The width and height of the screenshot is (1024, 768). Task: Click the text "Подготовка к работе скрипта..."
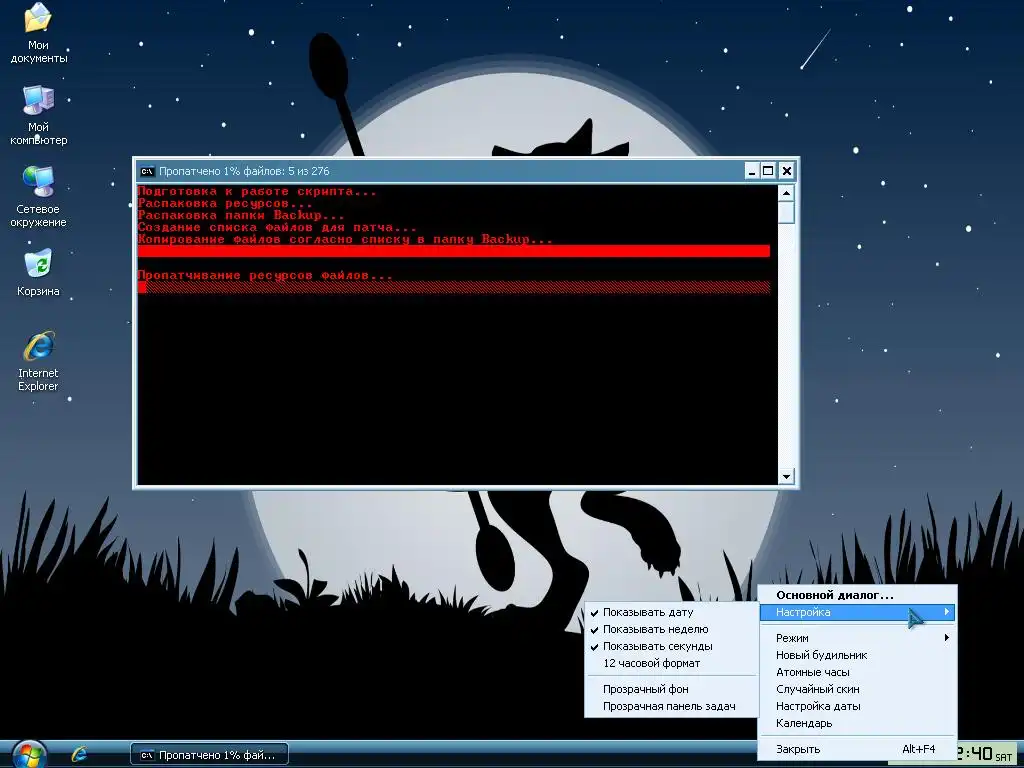coord(257,191)
